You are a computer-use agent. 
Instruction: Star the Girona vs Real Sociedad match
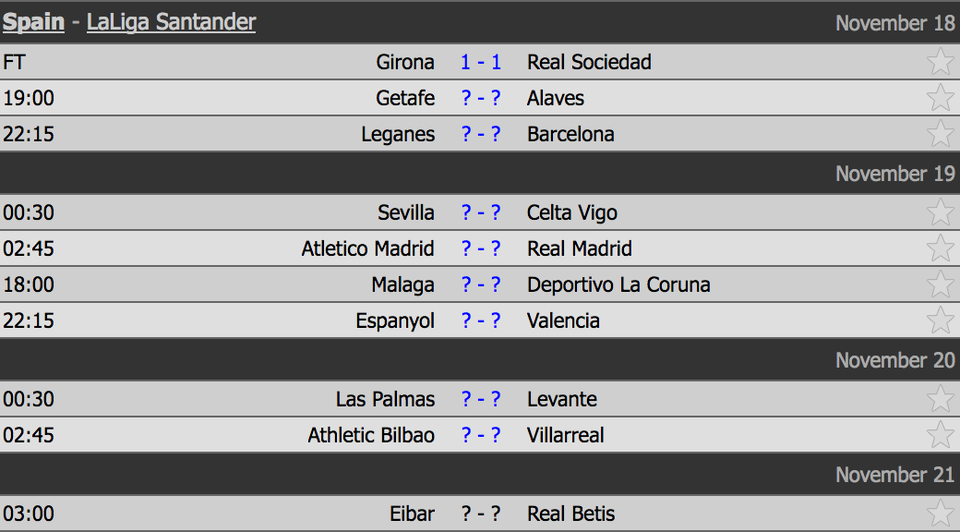click(940, 62)
